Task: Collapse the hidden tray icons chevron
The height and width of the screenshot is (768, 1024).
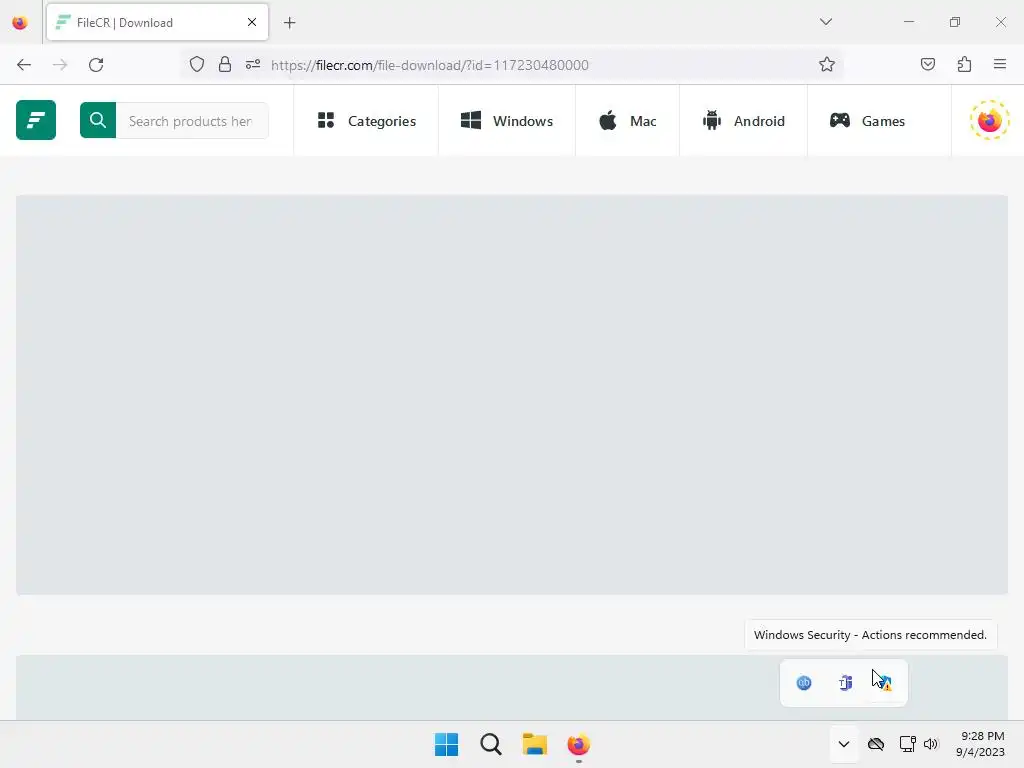Action: pos(844,744)
